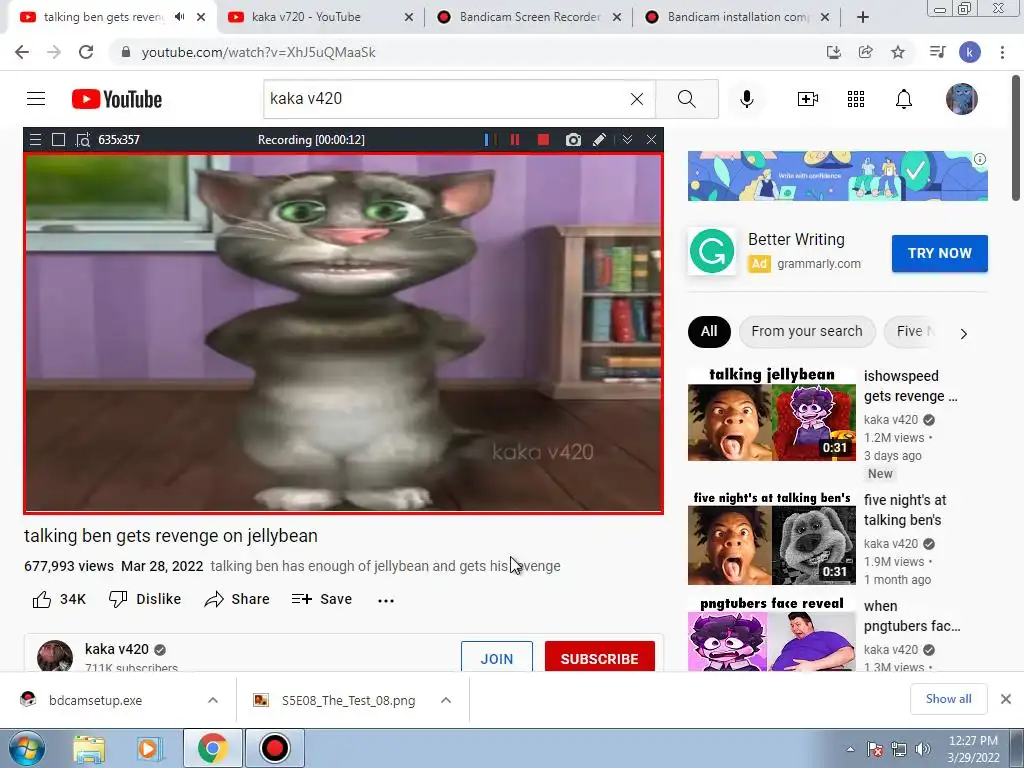1024x768 pixels.
Task: Open the YouTube apps grid
Action: pyautogui.click(x=856, y=99)
